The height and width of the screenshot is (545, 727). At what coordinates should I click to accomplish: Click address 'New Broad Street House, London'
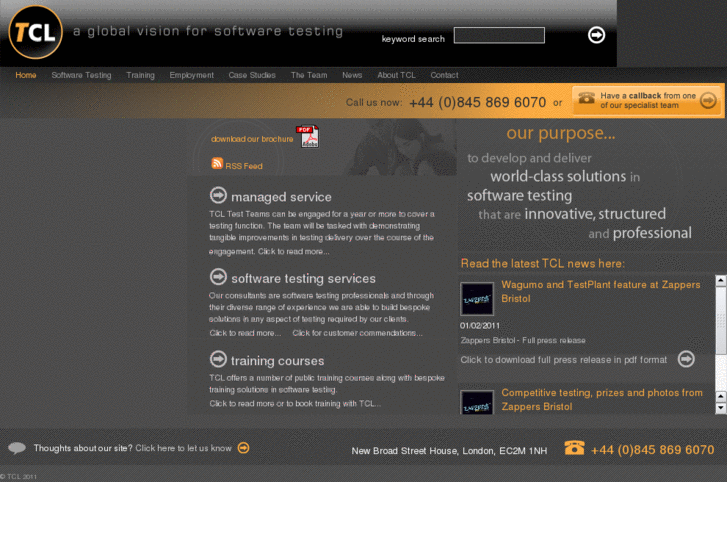point(449,451)
